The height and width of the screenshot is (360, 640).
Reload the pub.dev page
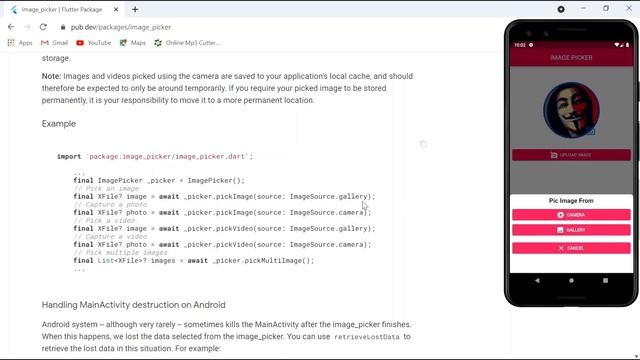(43, 27)
